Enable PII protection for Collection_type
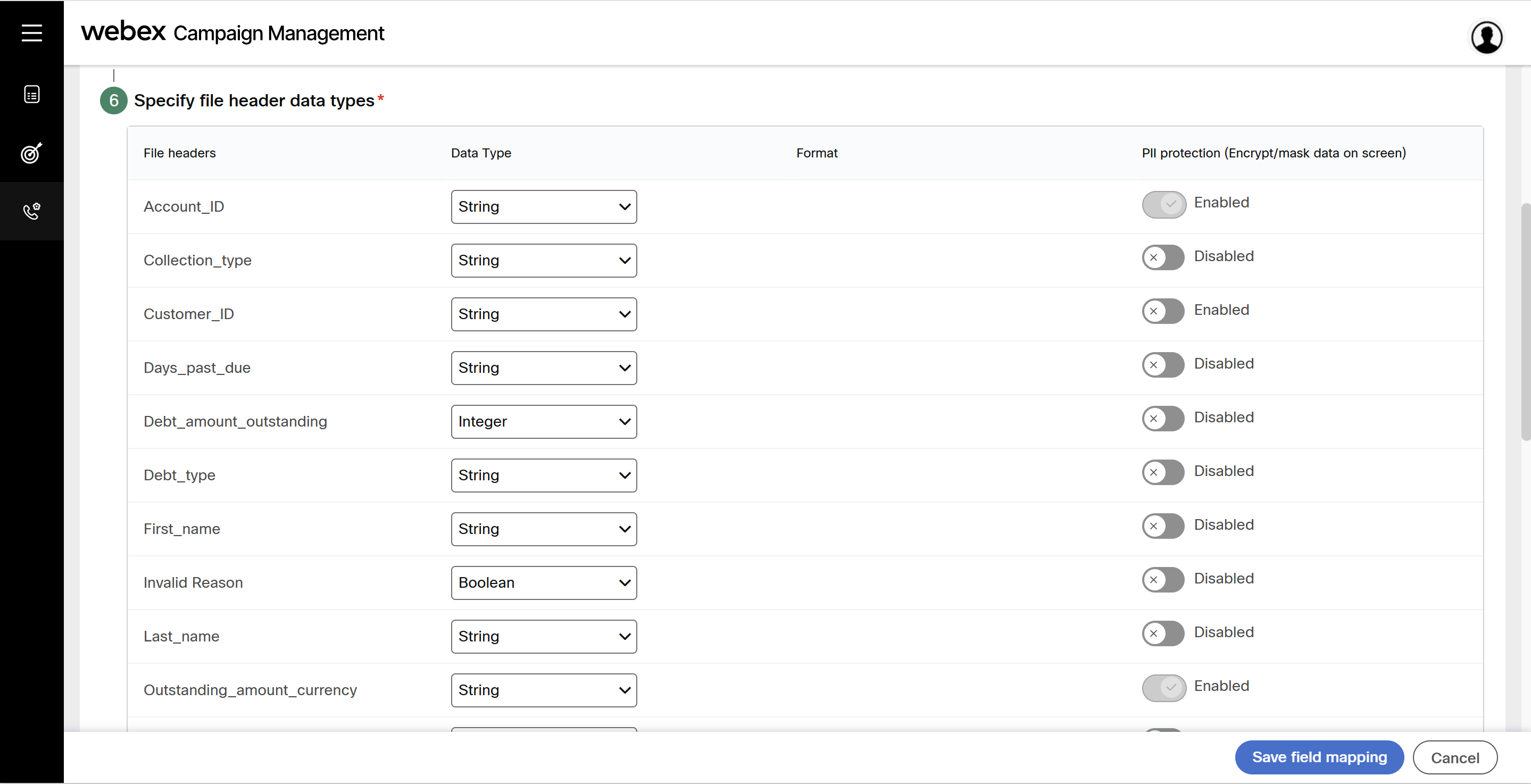 pos(1163,257)
